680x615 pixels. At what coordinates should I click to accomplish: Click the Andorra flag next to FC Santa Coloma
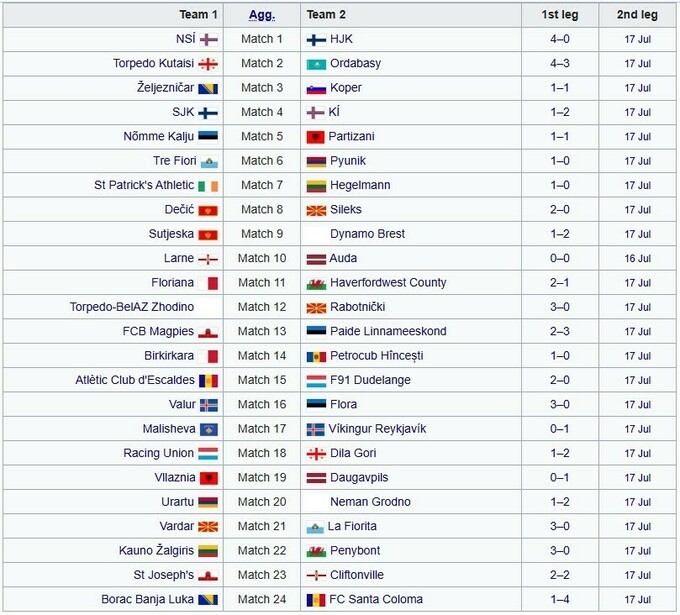point(315,600)
